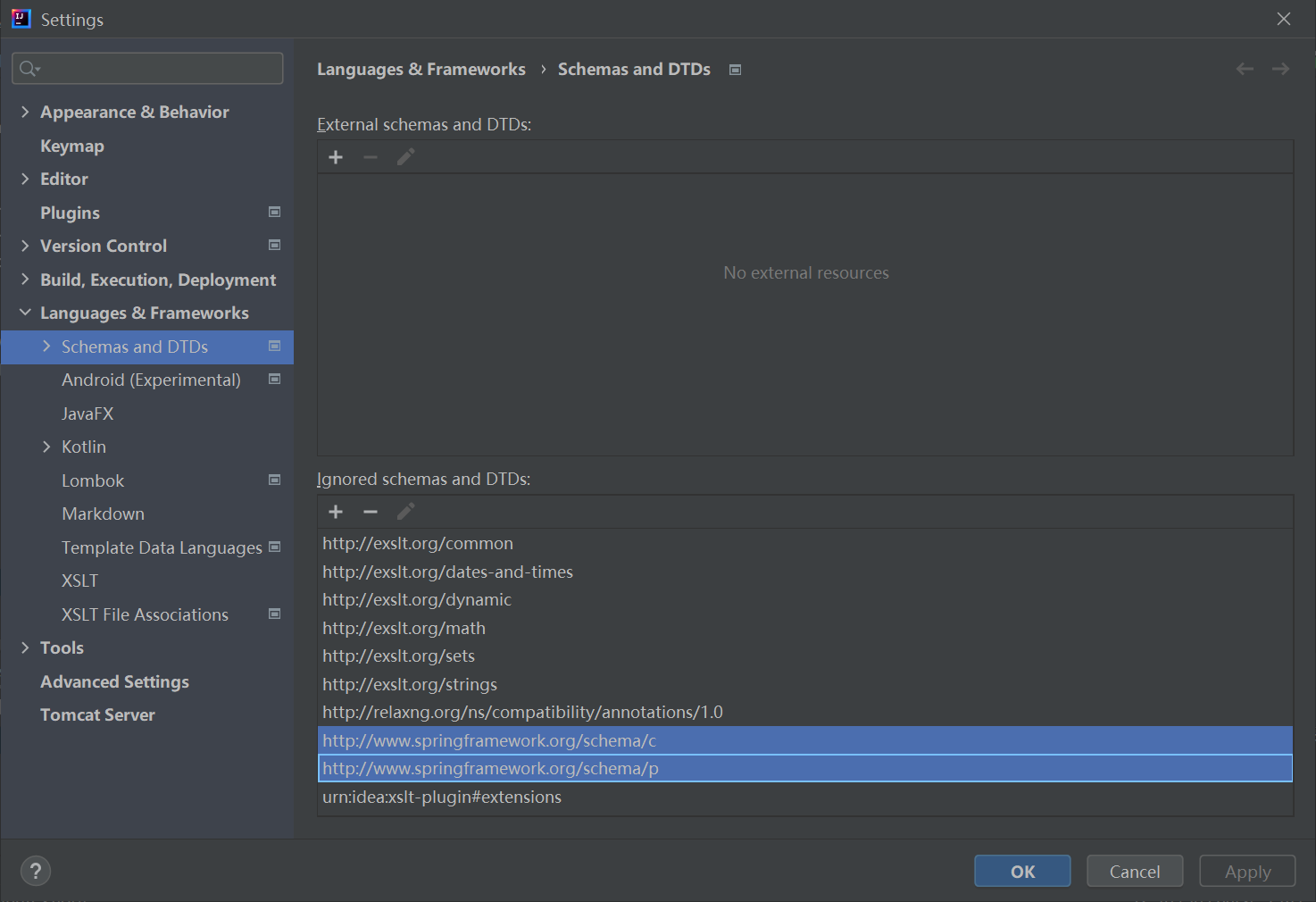Focus the settings search field
This screenshot has height=902, width=1316.
pos(147,68)
